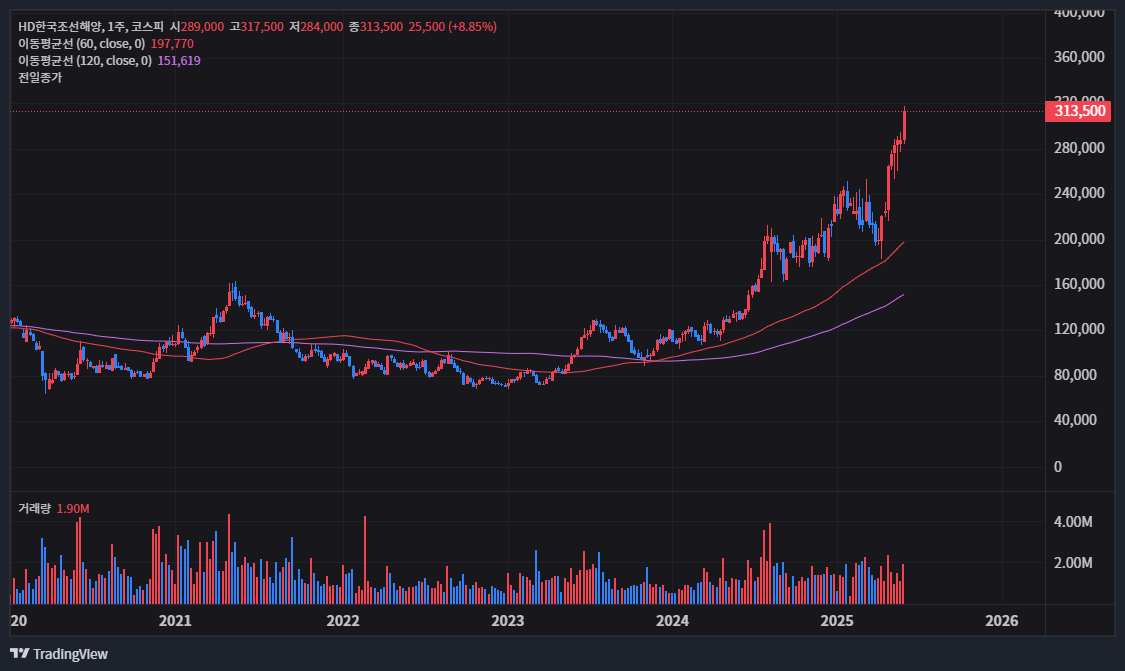Click the HD한국조선해양 symbol title

(60, 27)
